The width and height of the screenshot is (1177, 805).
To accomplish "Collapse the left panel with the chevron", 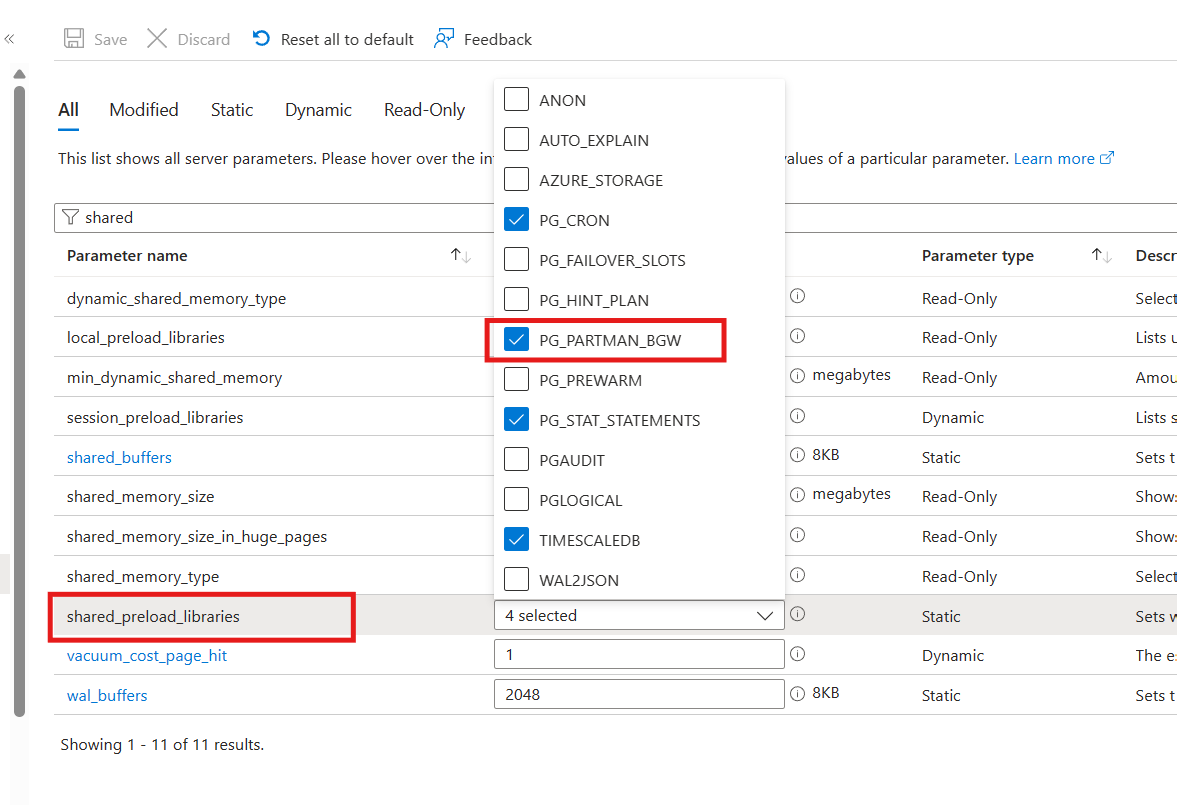I will tap(10, 38).
